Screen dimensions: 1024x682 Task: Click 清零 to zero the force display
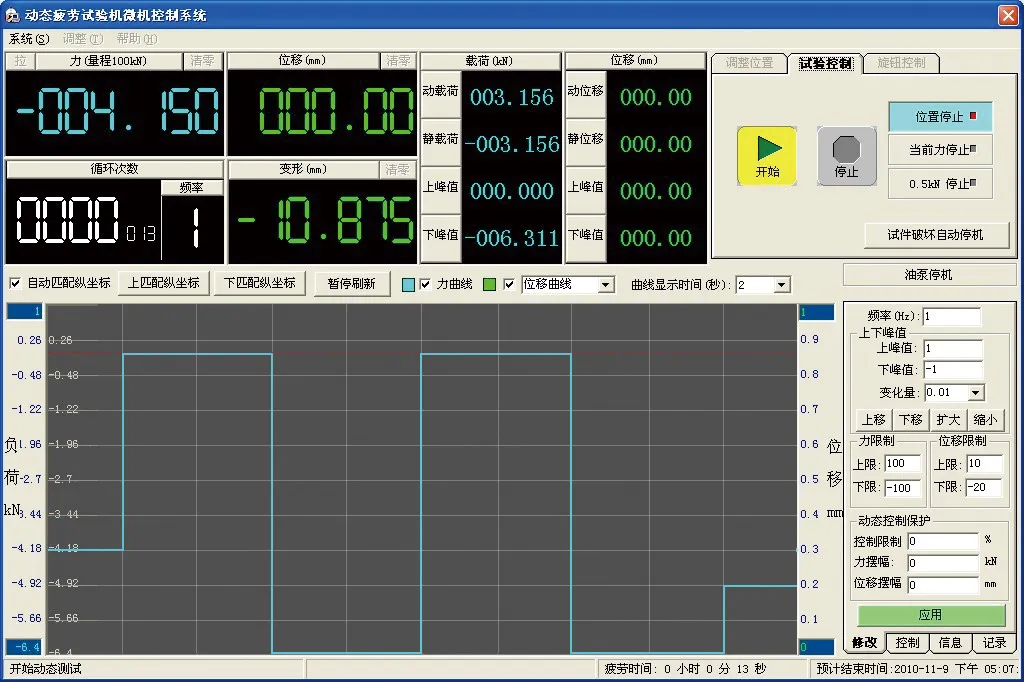coord(202,60)
